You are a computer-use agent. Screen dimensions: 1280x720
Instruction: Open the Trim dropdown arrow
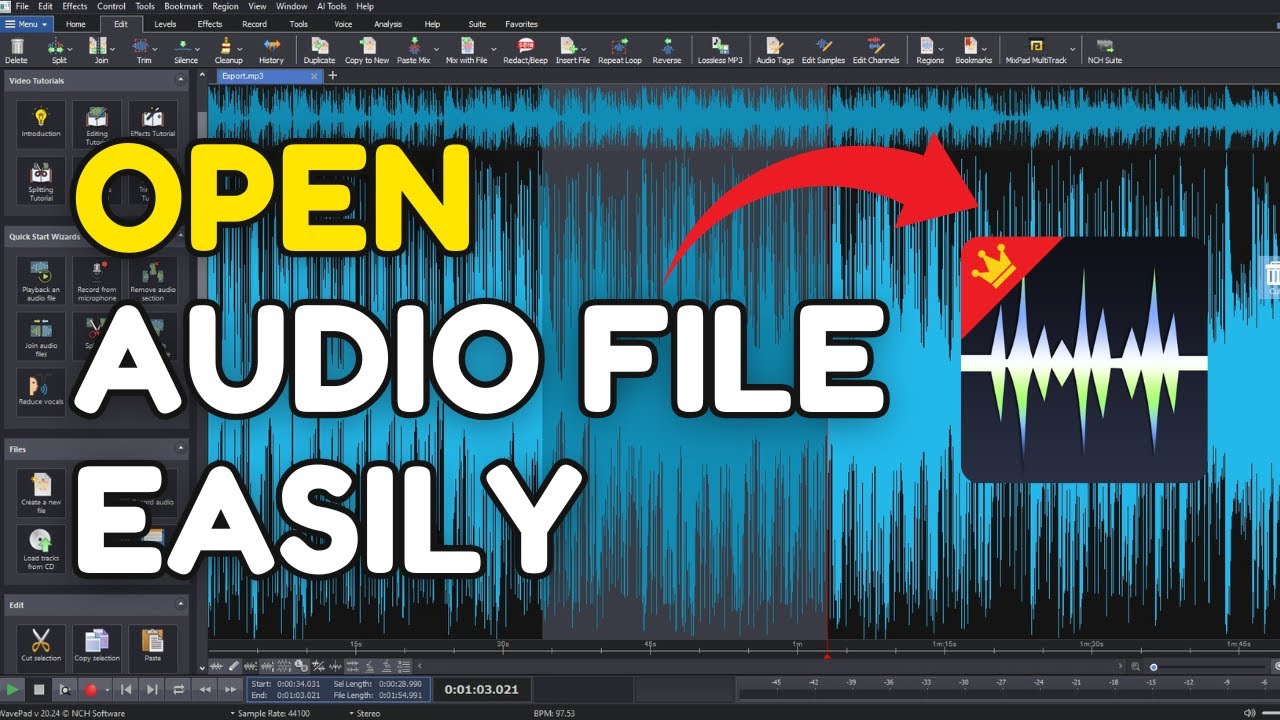tap(157, 47)
